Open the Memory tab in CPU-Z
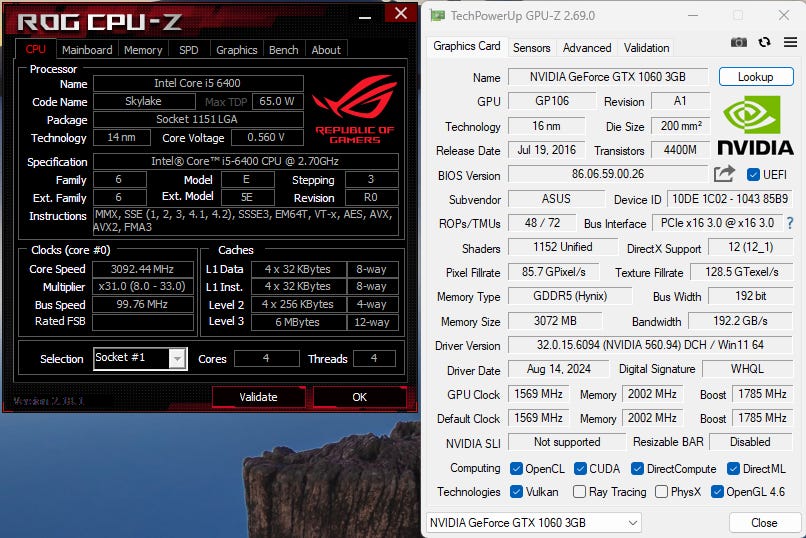 pyautogui.click(x=143, y=50)
